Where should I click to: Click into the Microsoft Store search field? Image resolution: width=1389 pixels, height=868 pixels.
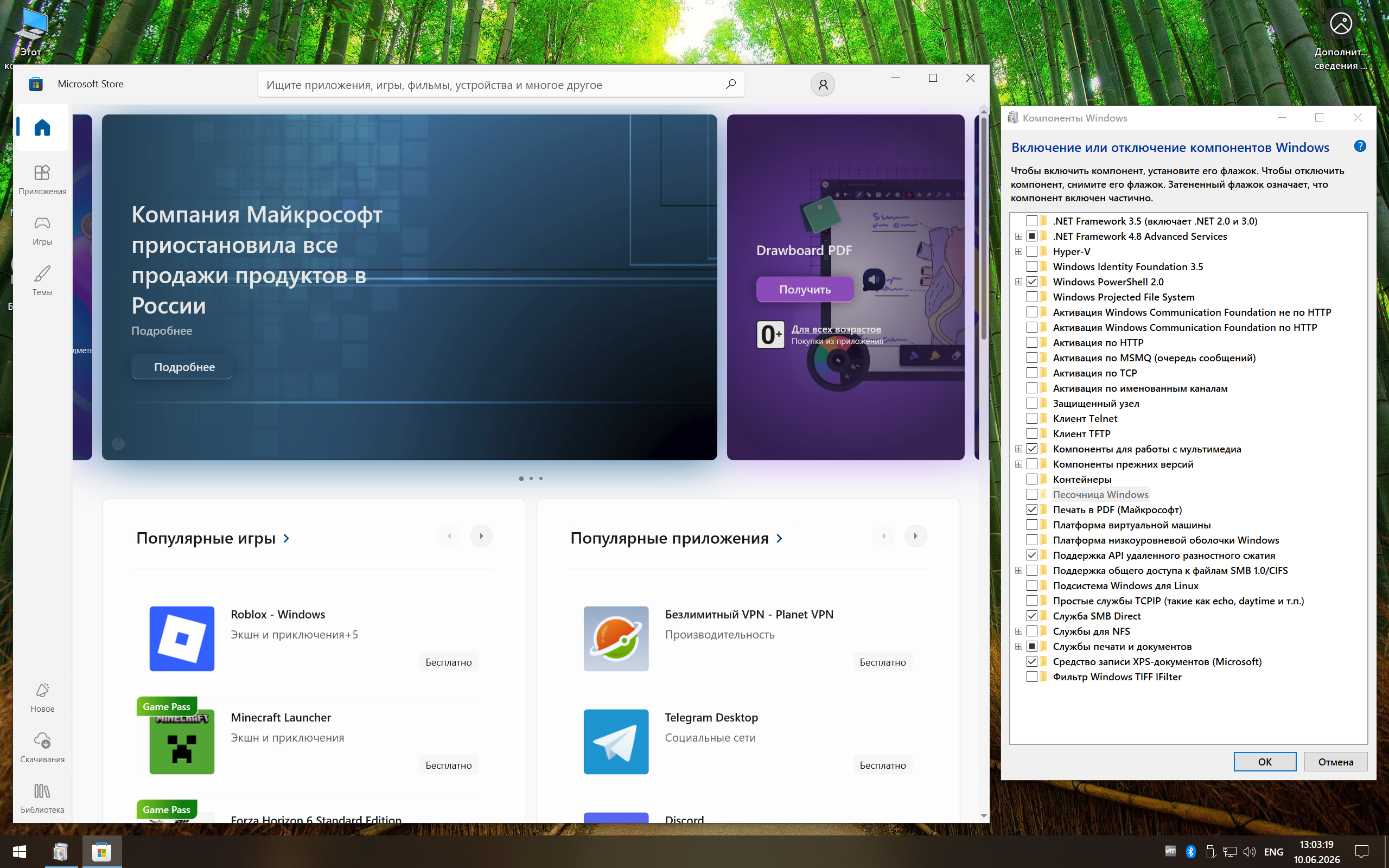pyautogui.click(x=501, y=85)
